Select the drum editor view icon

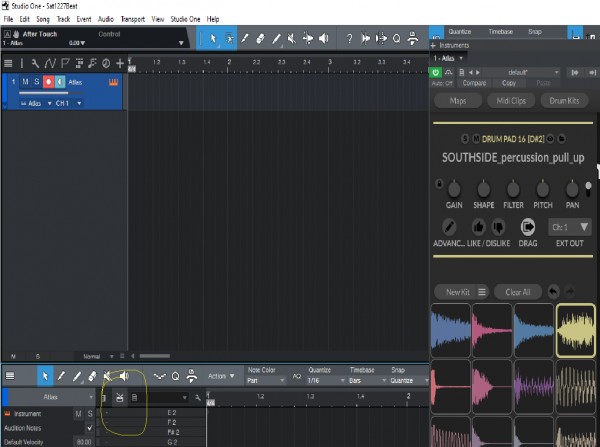120,398
